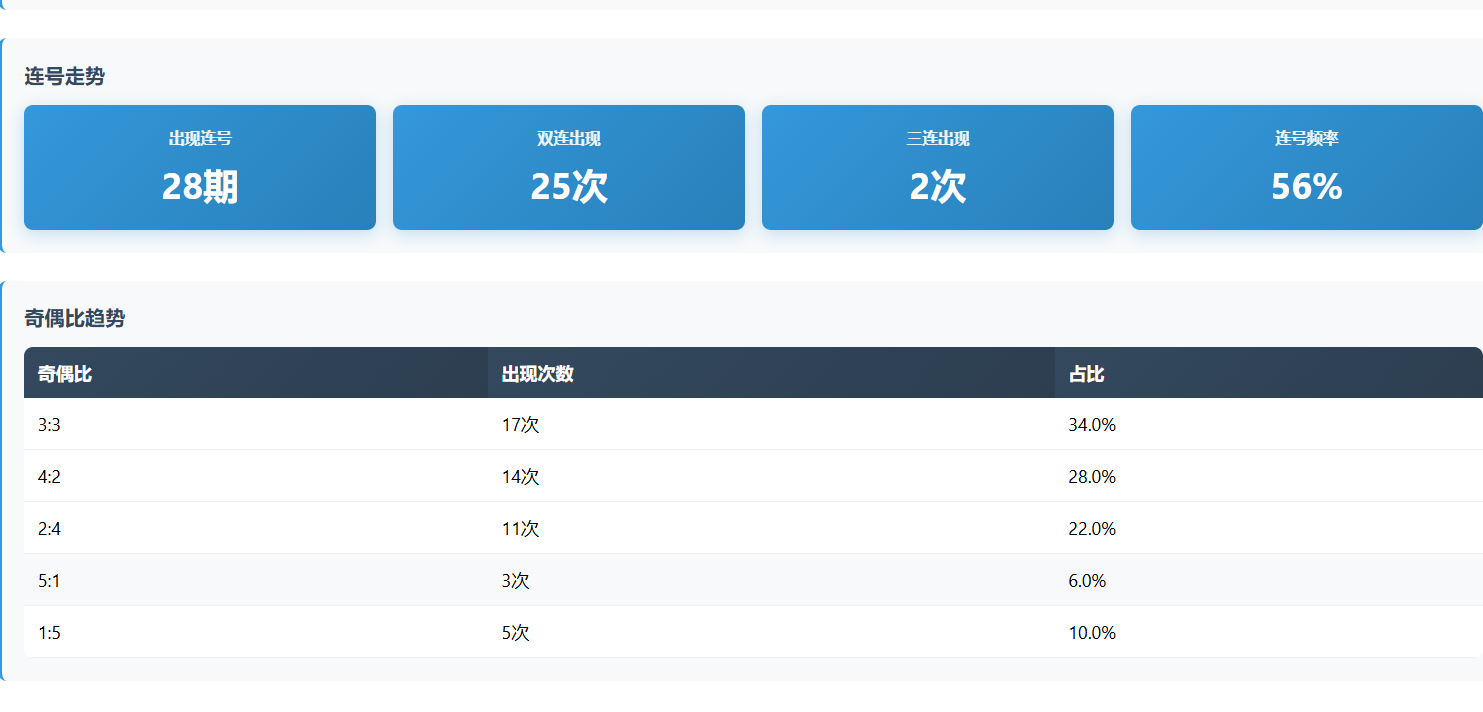Select the 4:2 ratio row cell
The height and width of the screenshot is (712, 1483).
(50, 477)
